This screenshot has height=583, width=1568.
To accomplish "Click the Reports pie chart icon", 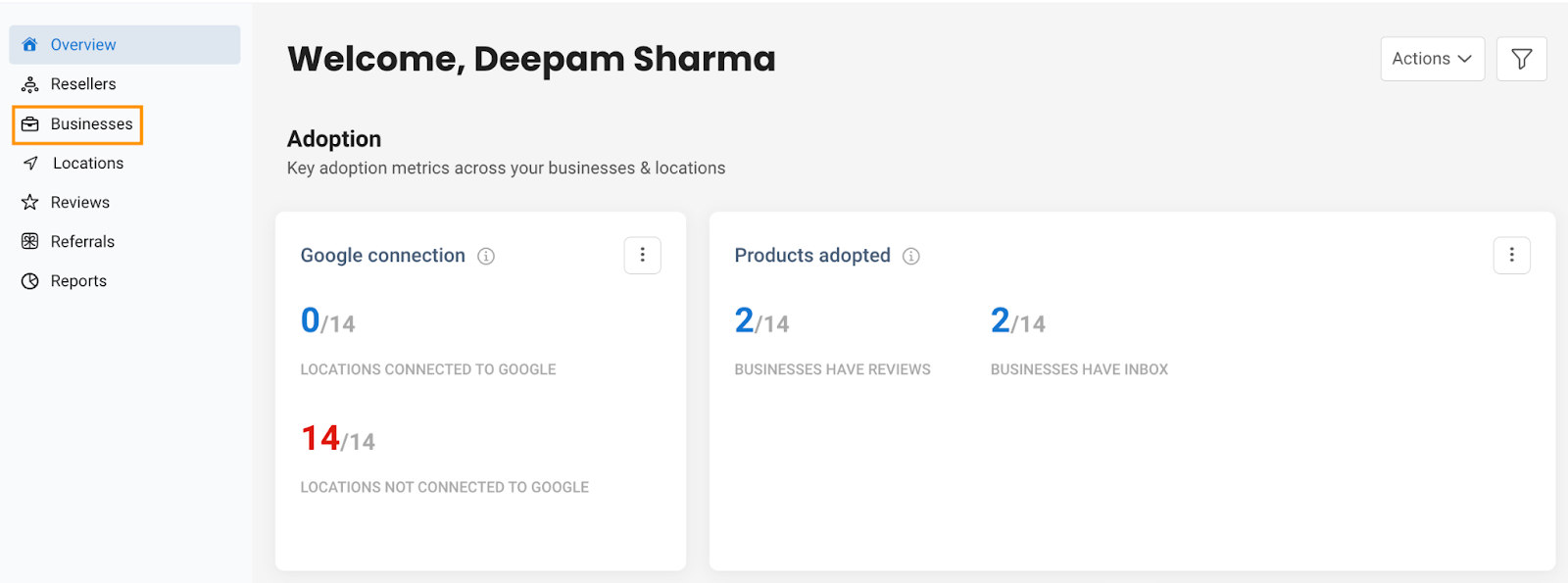I will point(30,281).
